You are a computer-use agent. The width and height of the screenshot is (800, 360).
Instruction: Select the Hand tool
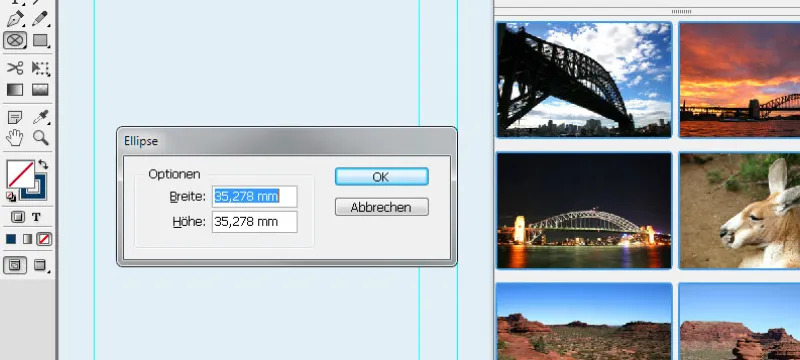(x=15, y=138)
